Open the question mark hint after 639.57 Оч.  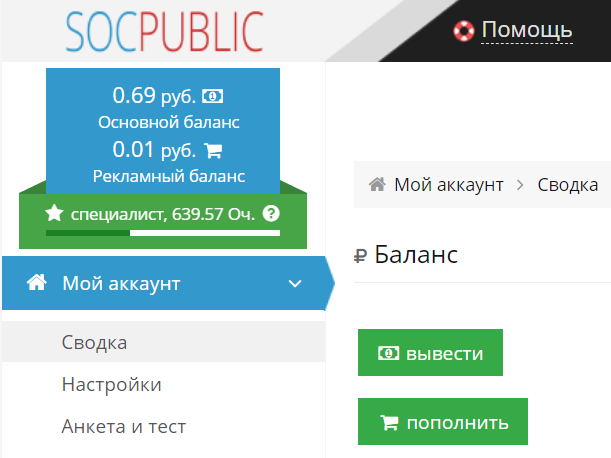tap(271, 213)
